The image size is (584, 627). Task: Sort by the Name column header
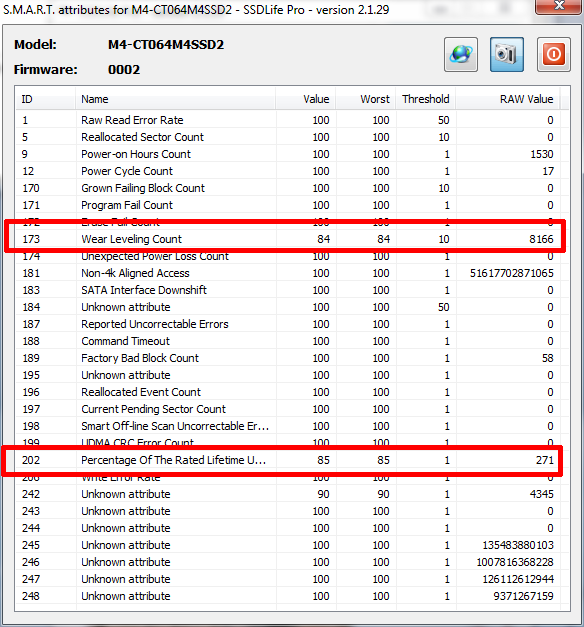click(176, 99)
